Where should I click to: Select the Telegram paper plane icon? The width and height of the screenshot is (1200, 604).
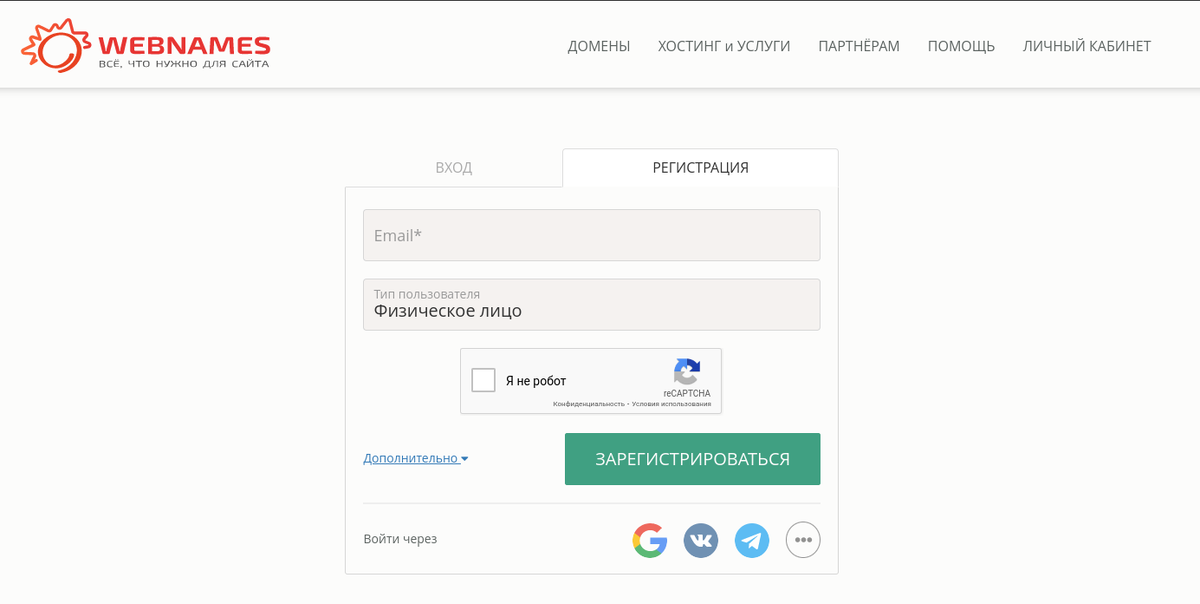click(752, 540)
